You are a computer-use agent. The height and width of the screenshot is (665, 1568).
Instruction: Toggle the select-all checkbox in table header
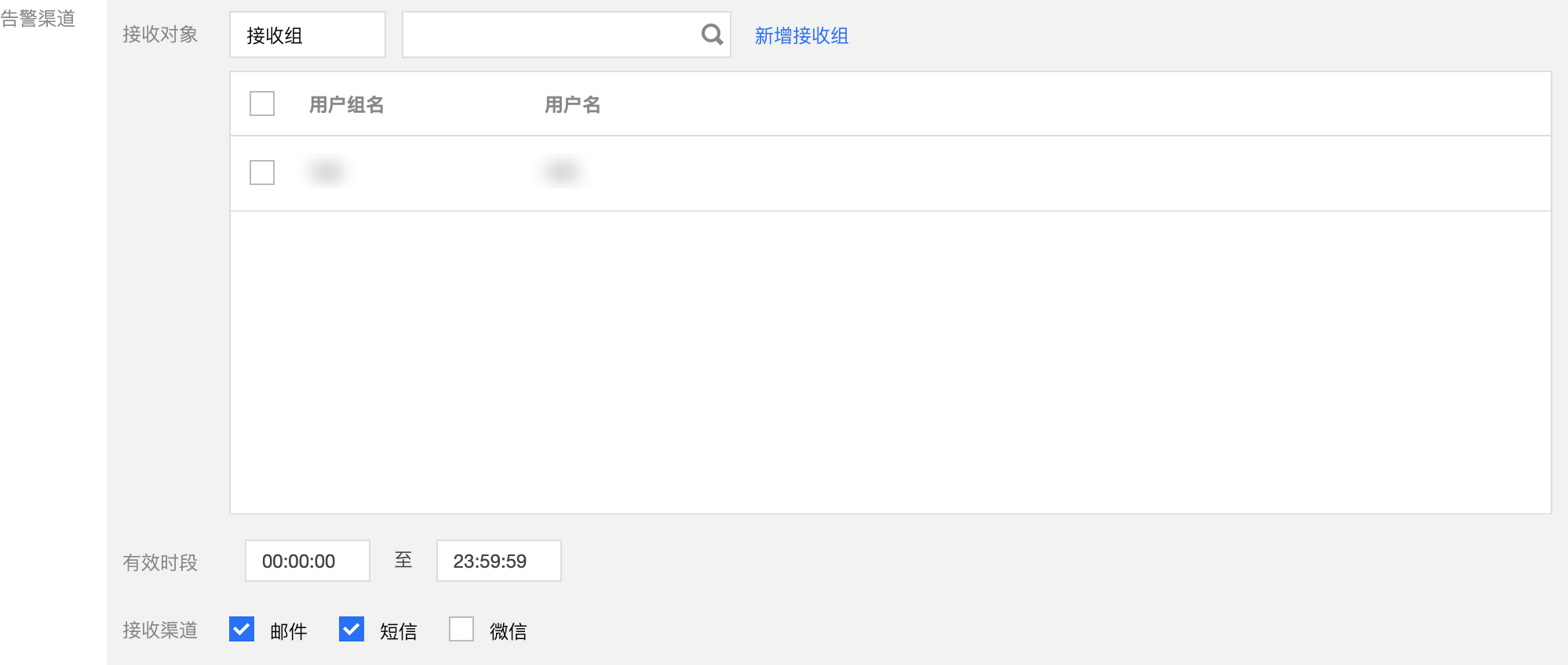pos(262,104)
